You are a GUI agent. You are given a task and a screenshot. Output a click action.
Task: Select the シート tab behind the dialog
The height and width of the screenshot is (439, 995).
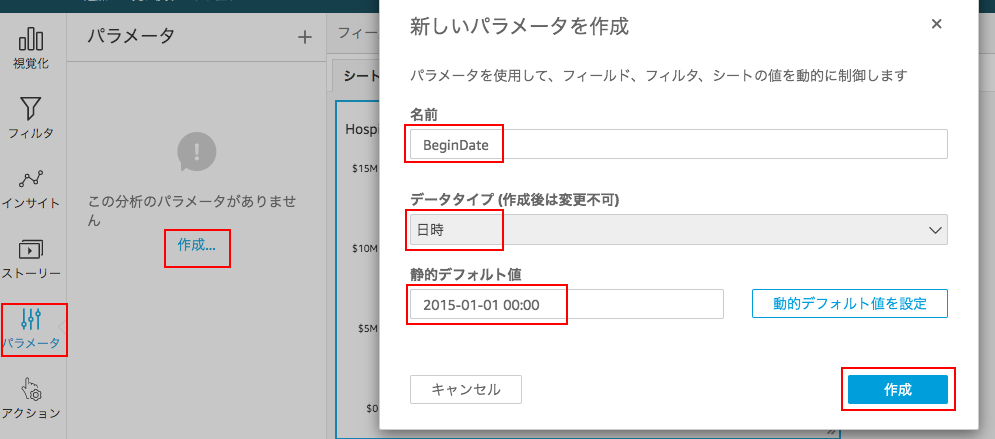[x=360, y=75]
